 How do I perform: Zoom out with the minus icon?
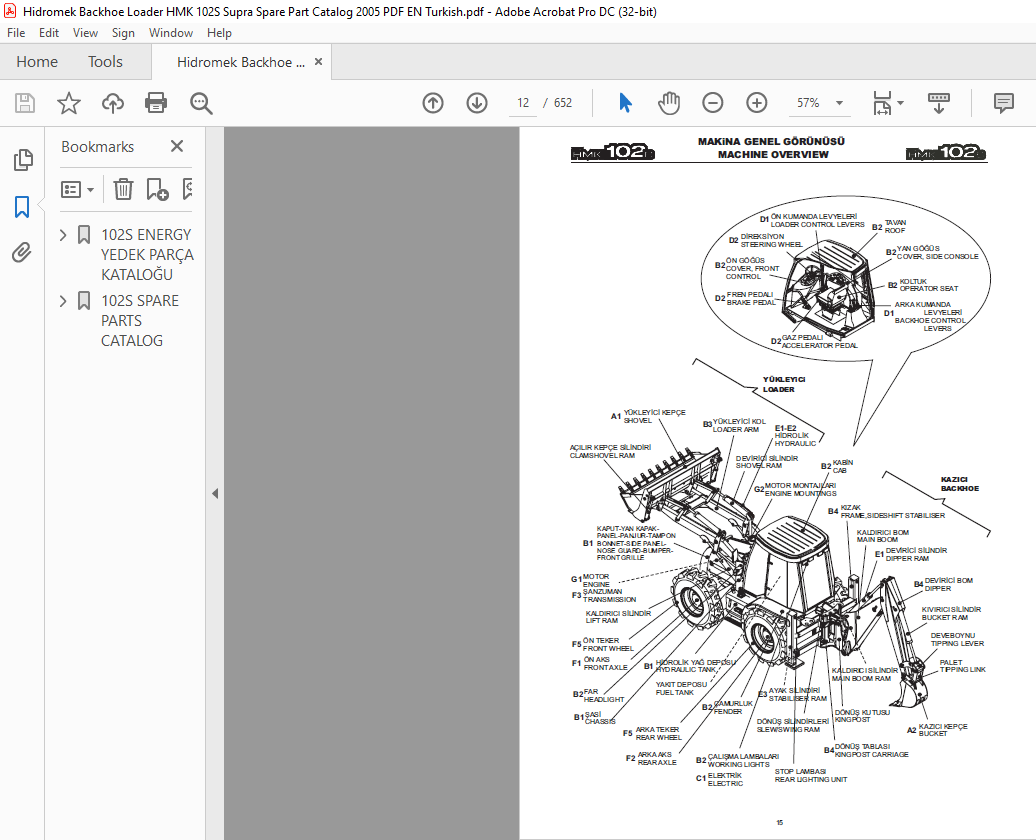(712, 102)
